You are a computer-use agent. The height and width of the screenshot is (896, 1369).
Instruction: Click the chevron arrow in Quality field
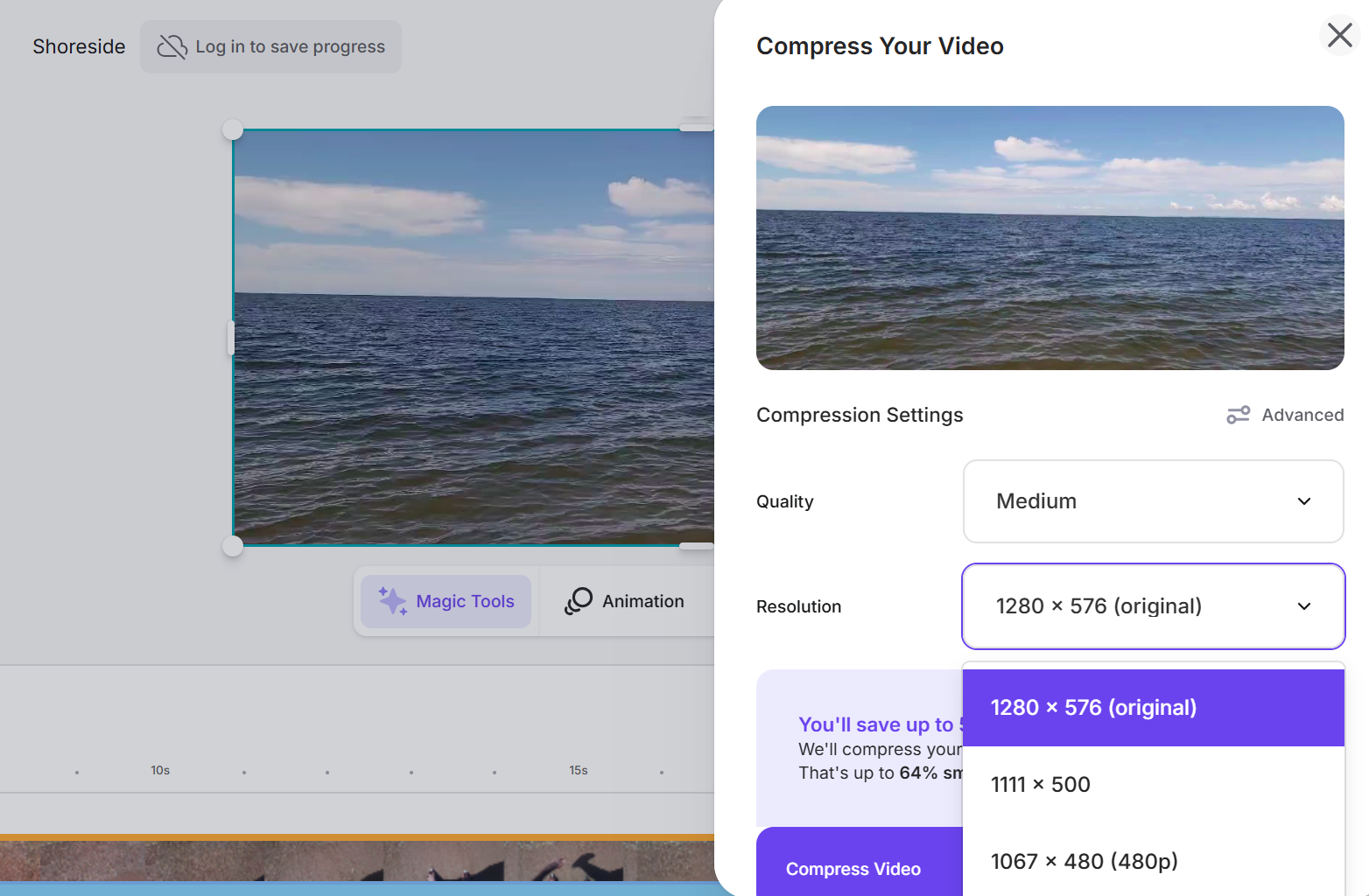(x=1303, y=501)
